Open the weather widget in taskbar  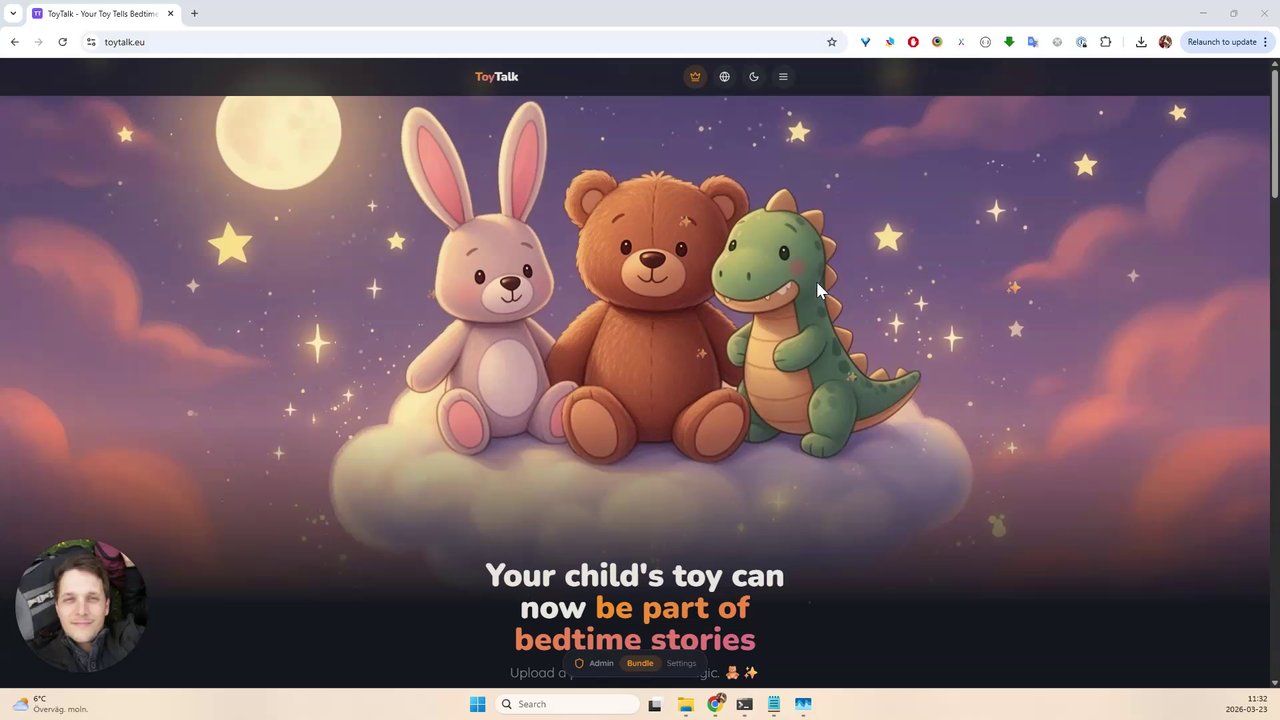[50, 704]
